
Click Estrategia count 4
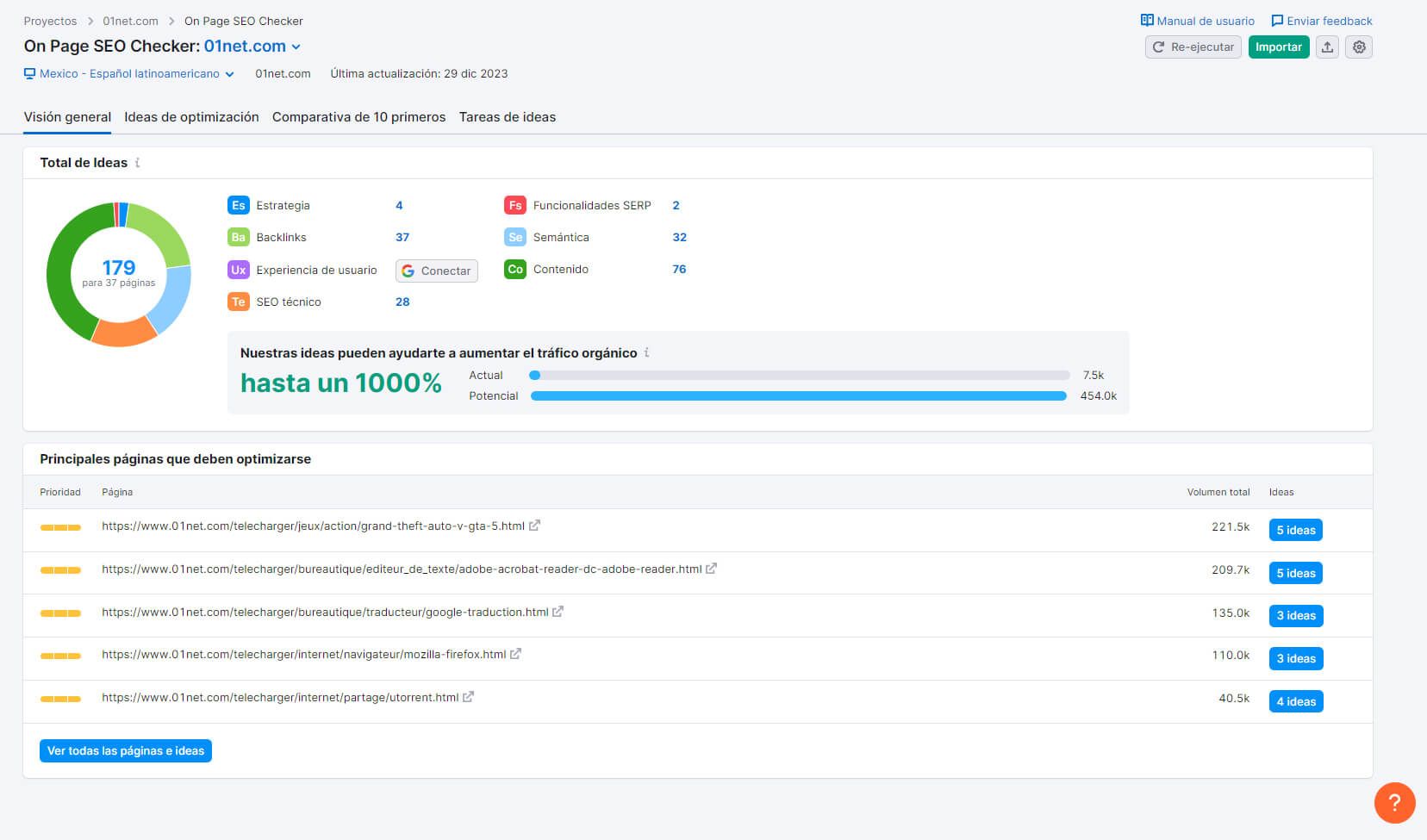(x=399, y=205)
